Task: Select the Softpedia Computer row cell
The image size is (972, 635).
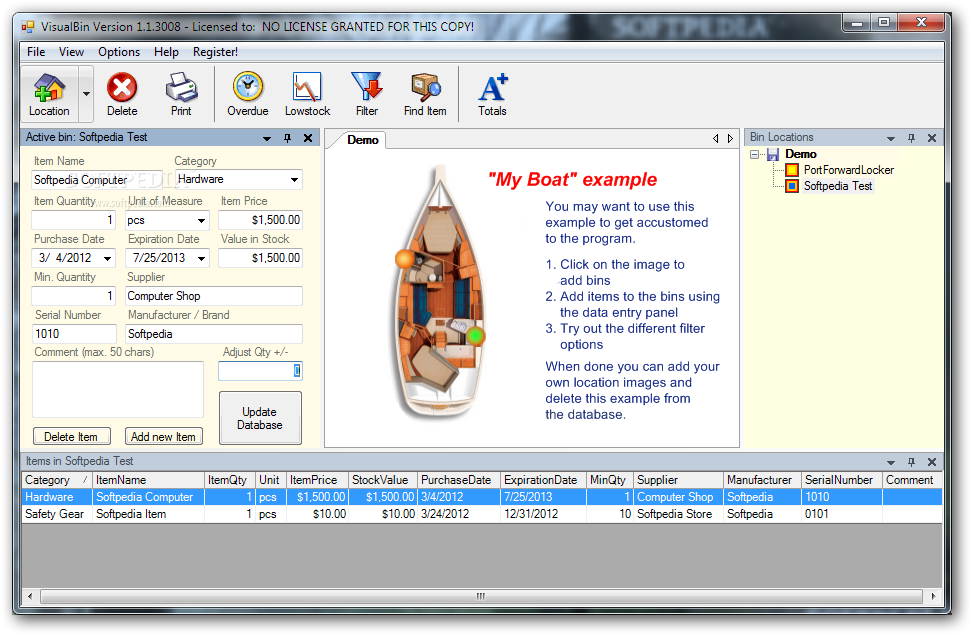Action: click(148, 497)
